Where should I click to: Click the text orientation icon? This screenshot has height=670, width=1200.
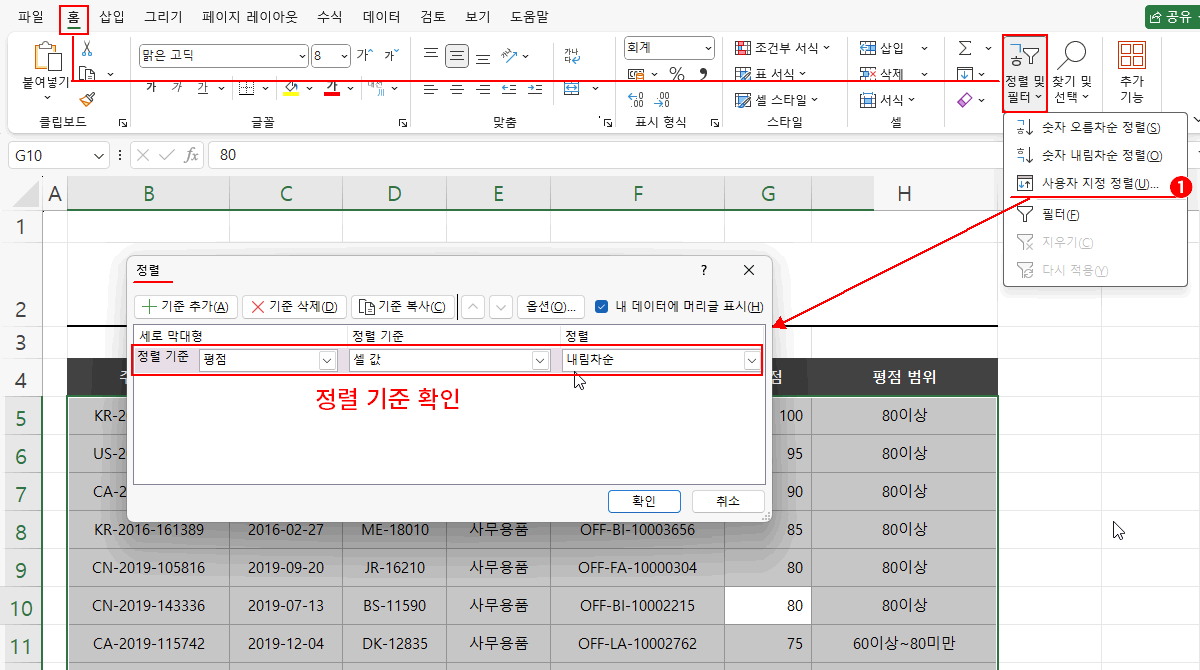pyautogui.click(x=510, y=55)
